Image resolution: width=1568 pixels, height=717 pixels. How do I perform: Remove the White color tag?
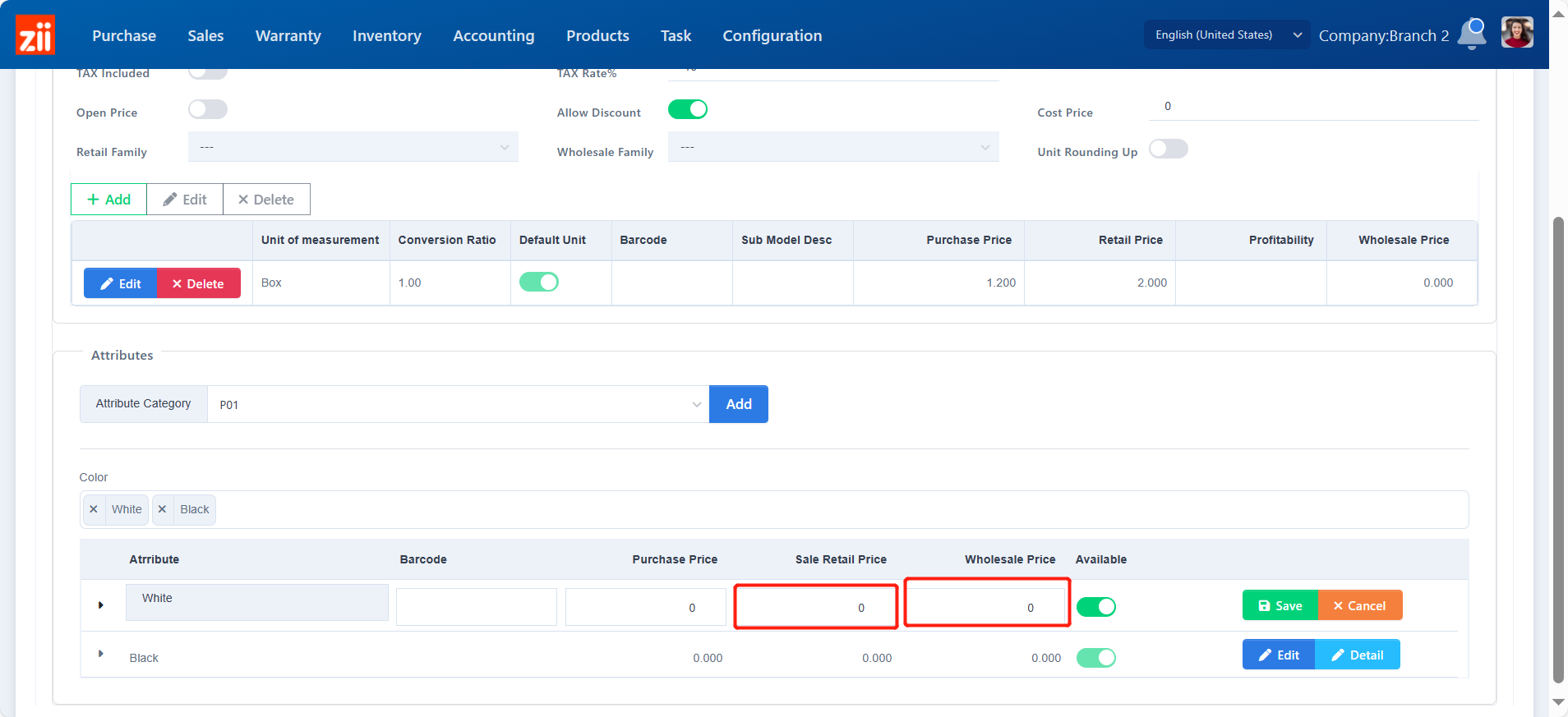(94, 509)
